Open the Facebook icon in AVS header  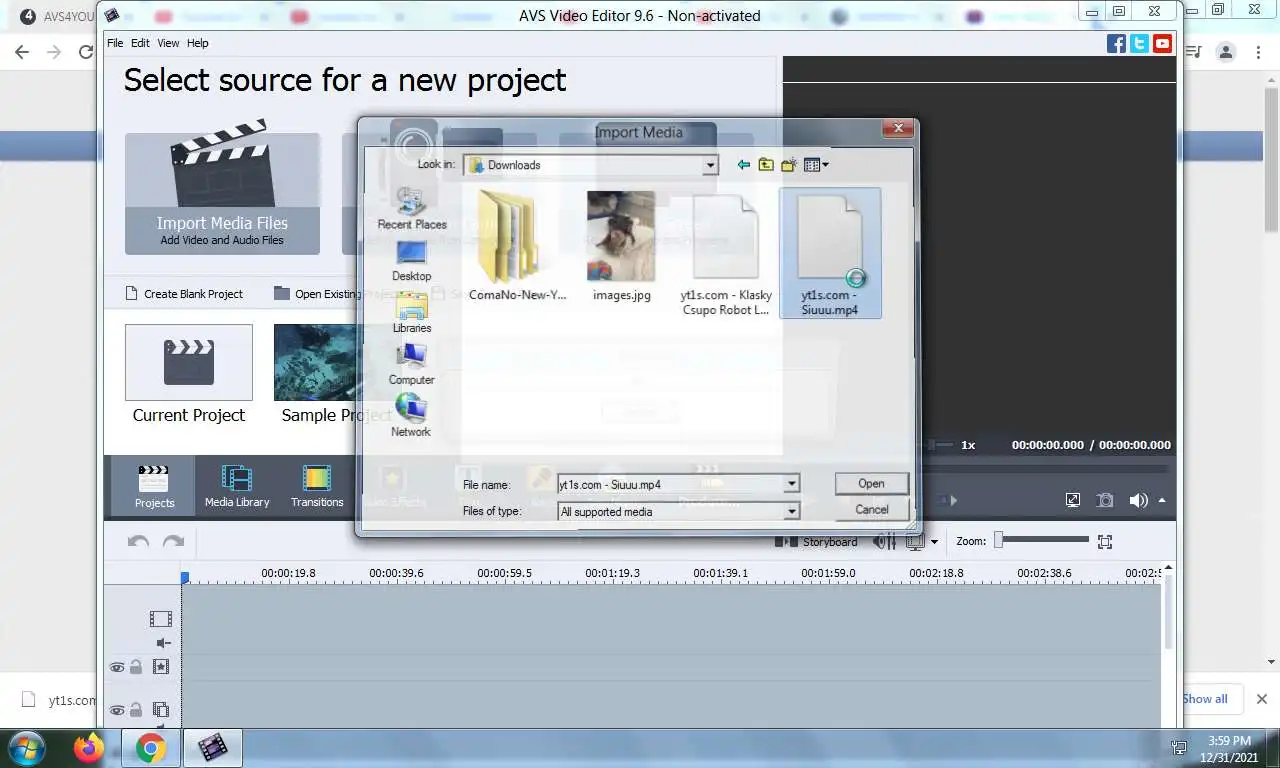click(1117, 43)
